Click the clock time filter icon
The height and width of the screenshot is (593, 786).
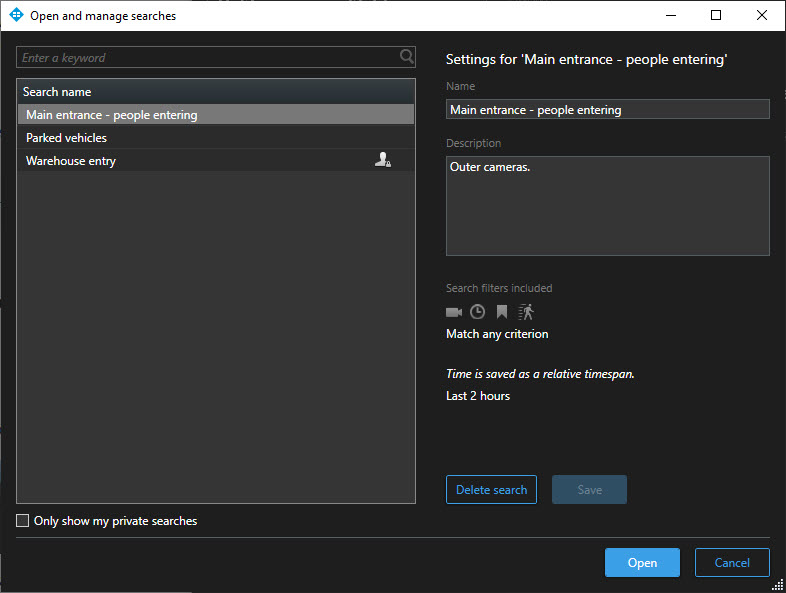[478, 312]
